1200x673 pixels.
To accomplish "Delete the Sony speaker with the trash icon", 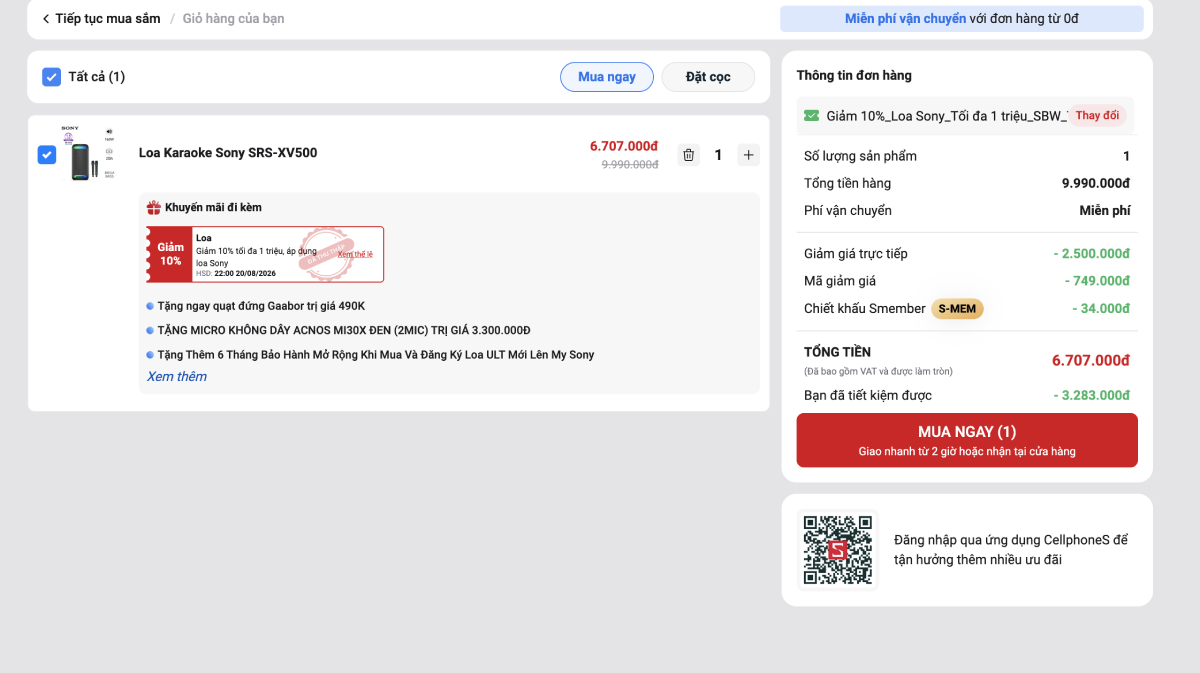I will pos(688,155).
